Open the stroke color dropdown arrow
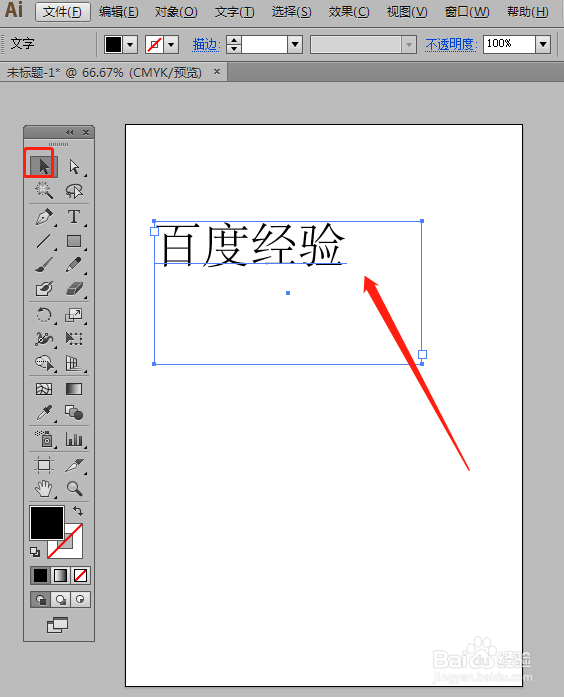Image resolution: width=564 pixels, height=697 pixels. 171,44
